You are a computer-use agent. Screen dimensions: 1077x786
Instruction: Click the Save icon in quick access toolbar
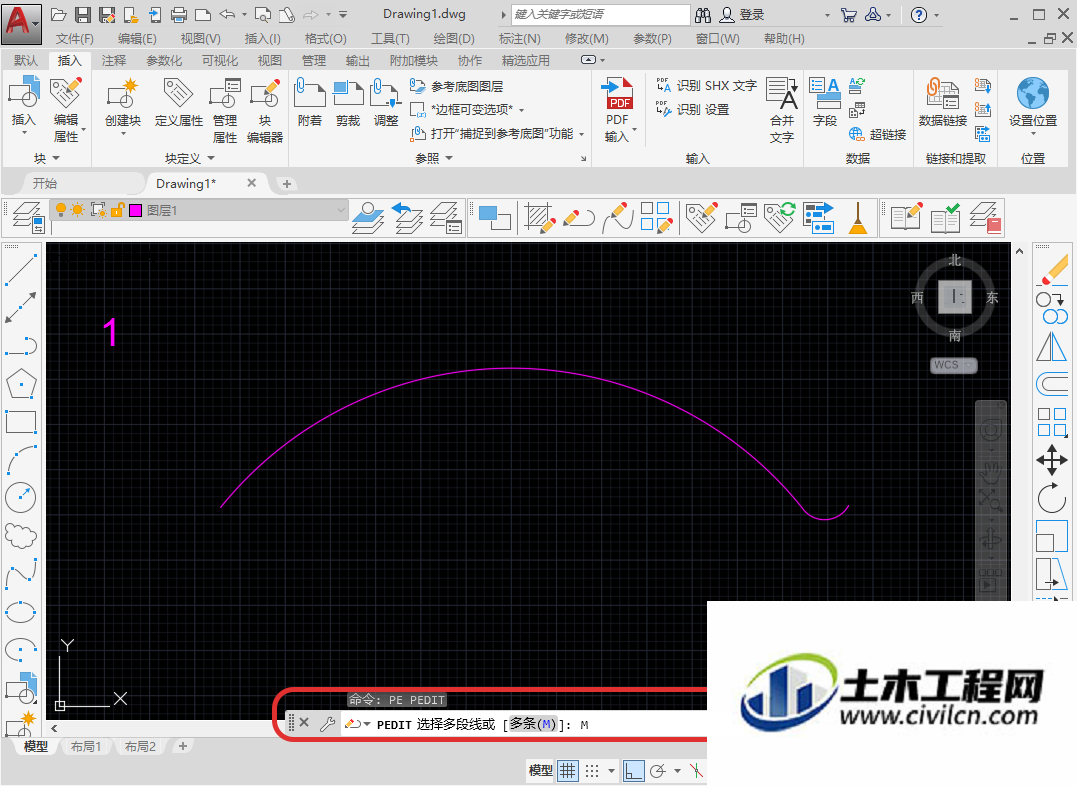[x=82, y=14]
